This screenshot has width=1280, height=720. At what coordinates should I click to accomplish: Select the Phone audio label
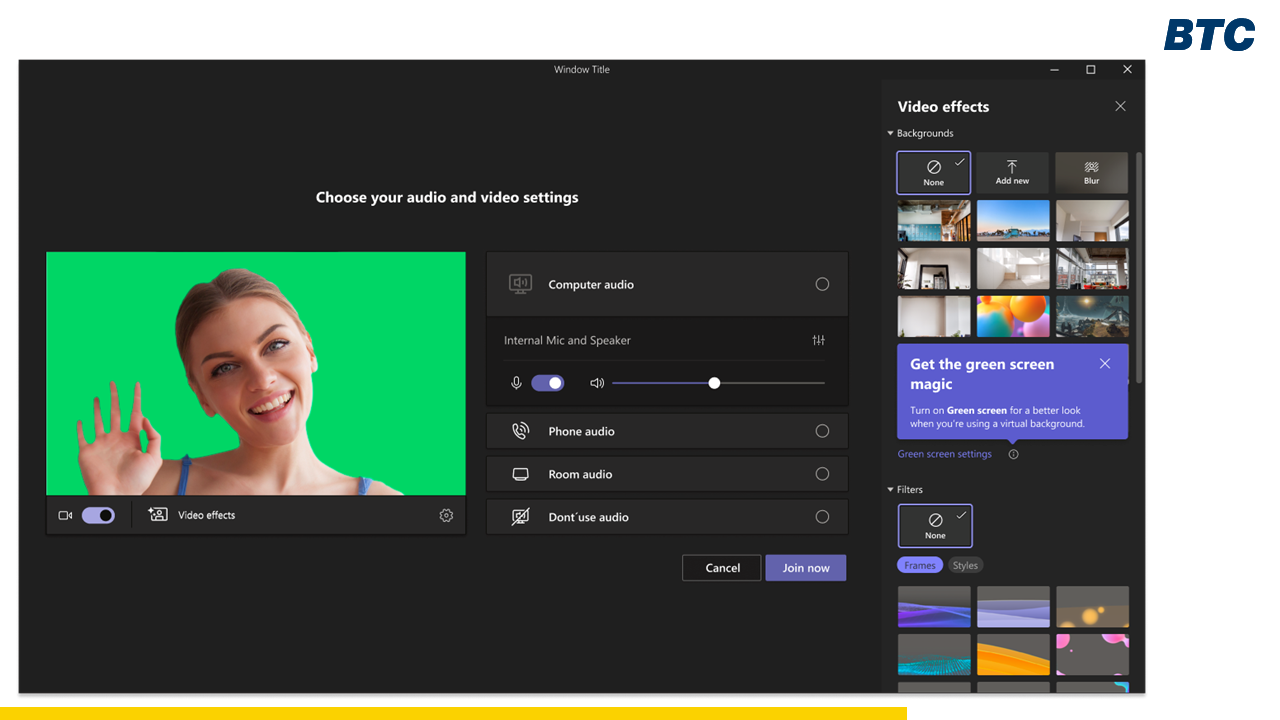[581, 431]
